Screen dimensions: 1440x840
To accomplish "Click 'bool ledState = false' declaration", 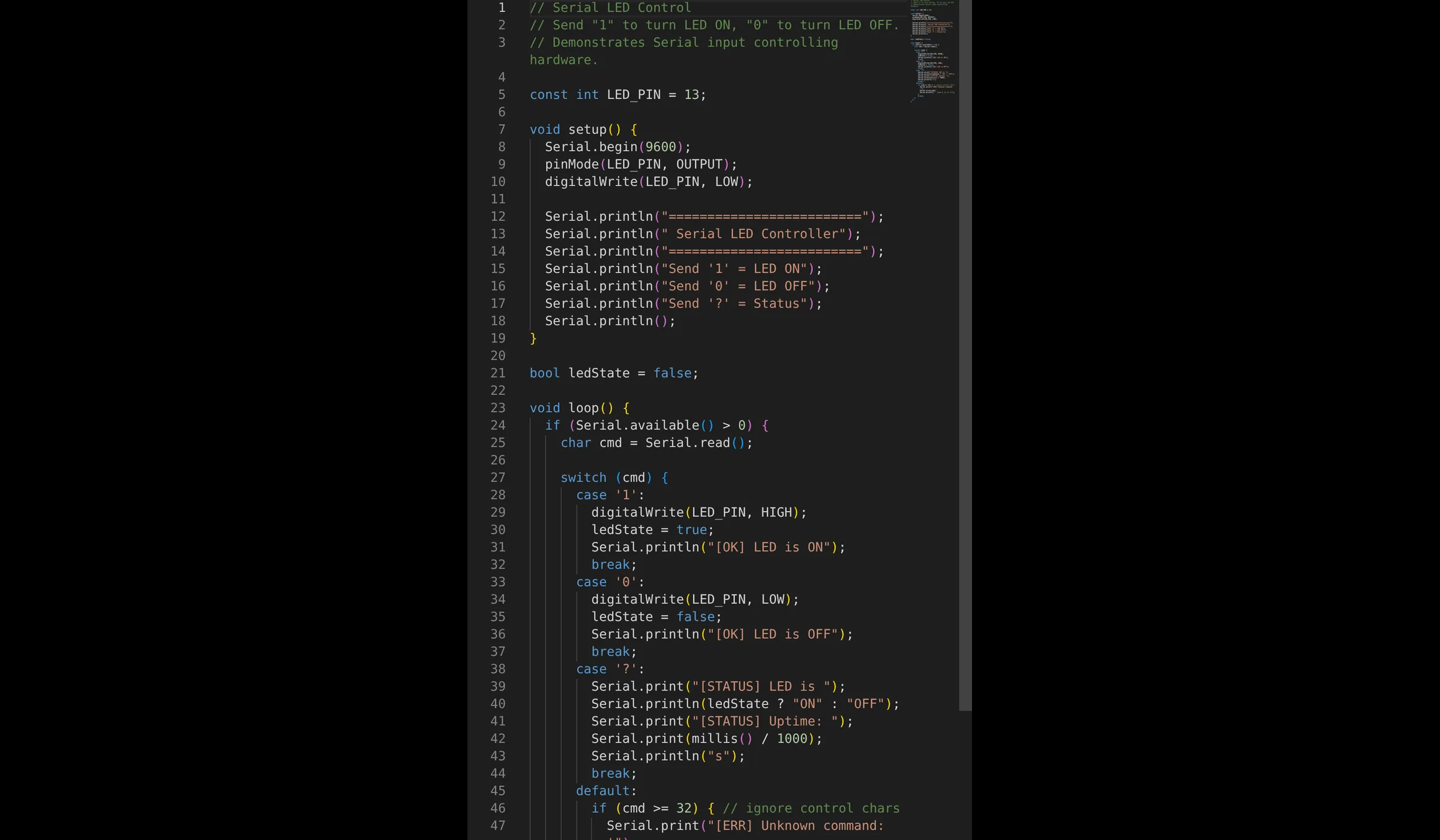I will click(x=614, y=373).
